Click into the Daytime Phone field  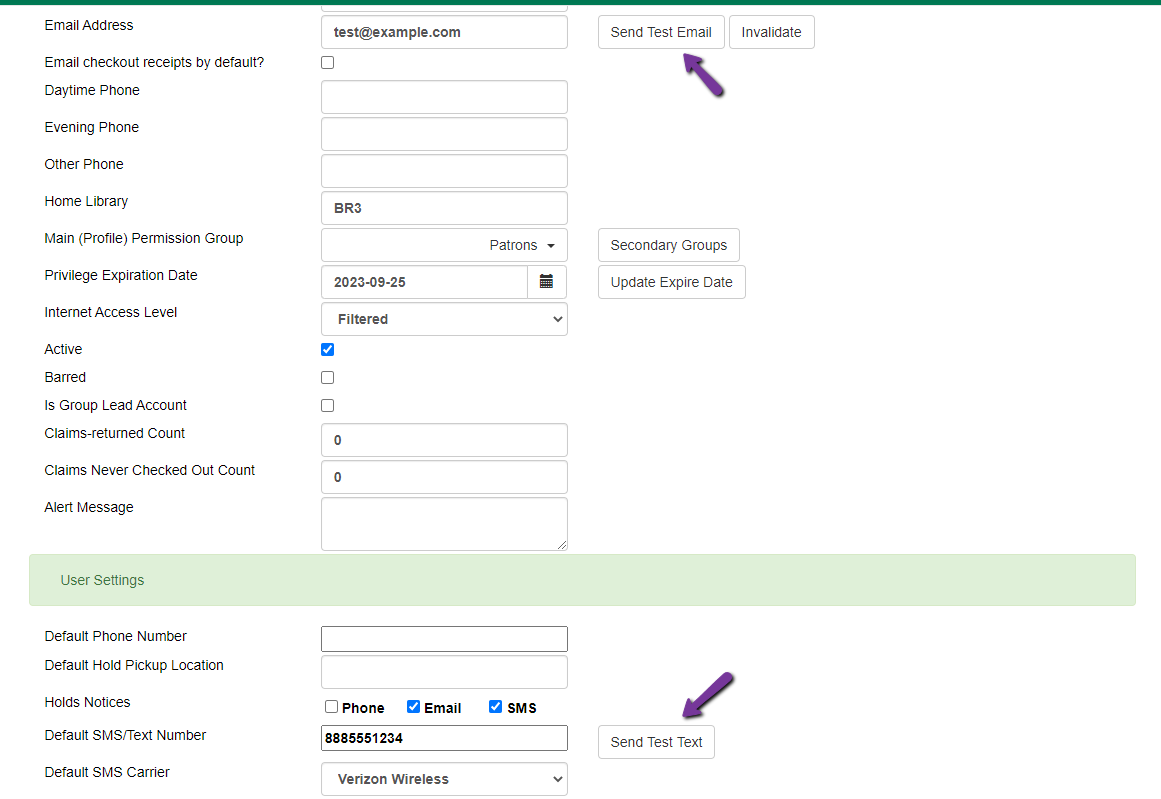tap(444, 97)
